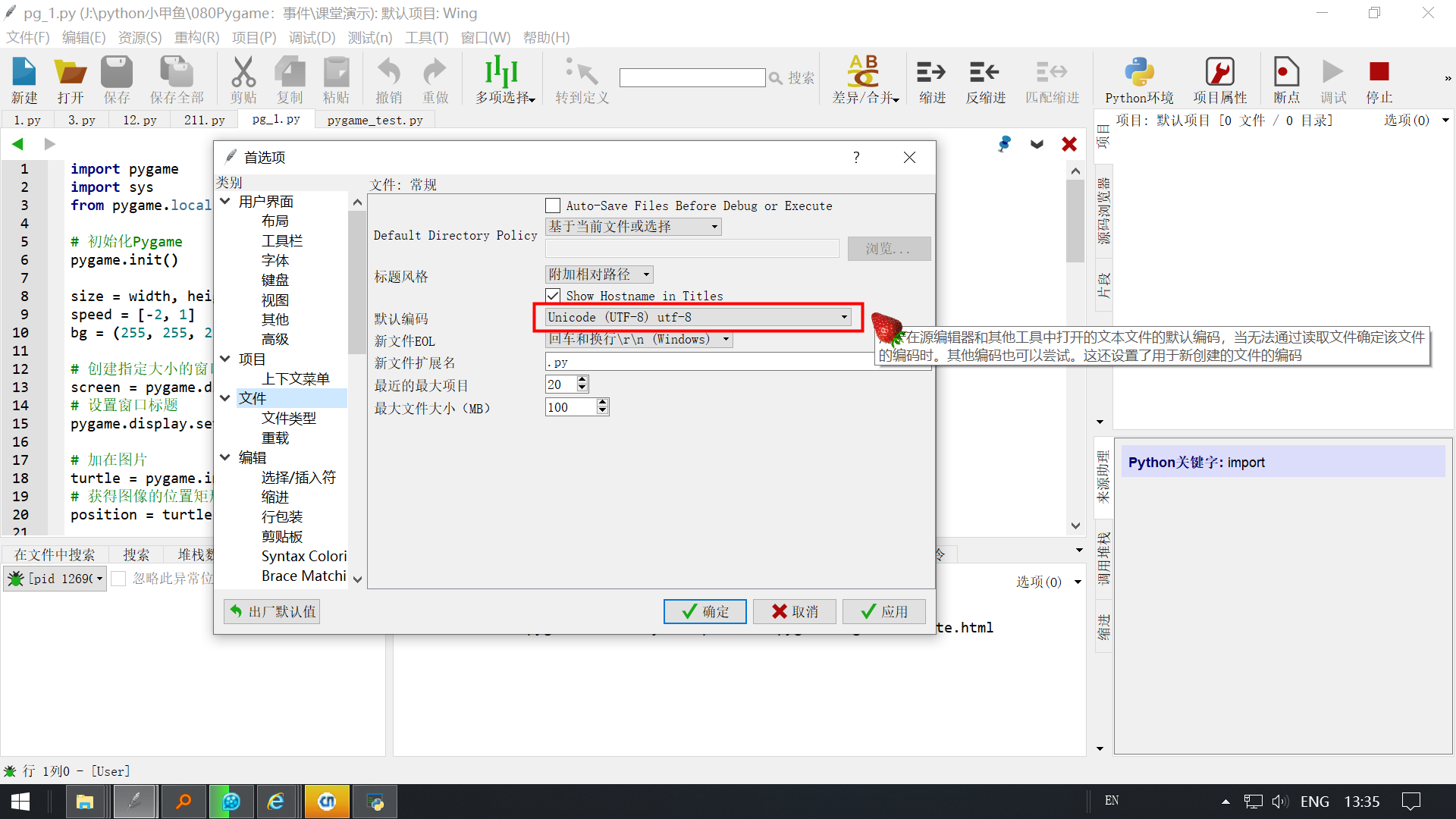The width and height of the screenshot is (1456, 819).
Task: Open the Python Environment icon
Action: click(x=1138, y=73)
